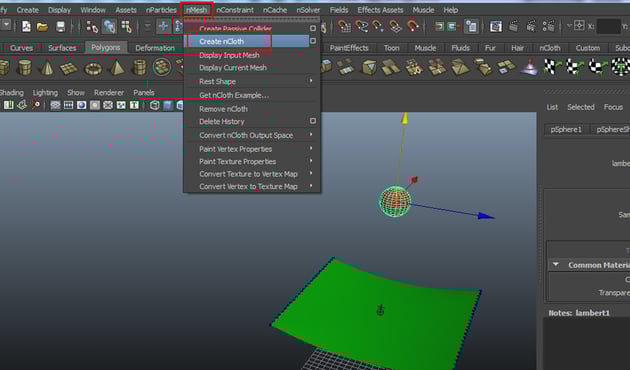Viewport: 630px width, 370px height.
Task: Render the current frame clapperboard icon
Action: click(x=513, y=27)
